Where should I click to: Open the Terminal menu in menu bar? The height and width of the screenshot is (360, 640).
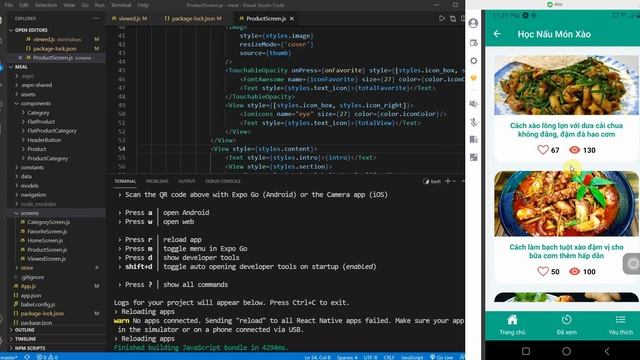click(x=121, y=5)
